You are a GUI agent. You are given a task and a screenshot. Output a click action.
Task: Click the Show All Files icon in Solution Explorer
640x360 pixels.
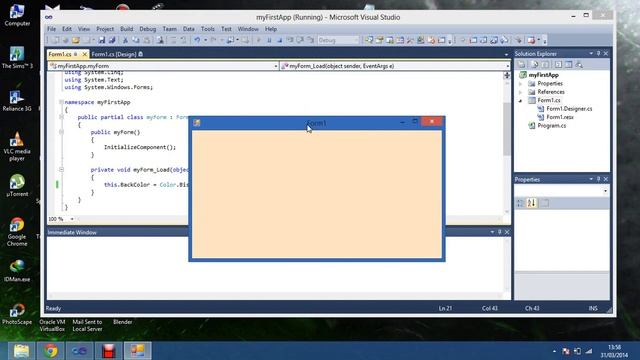click(x=534, y=64)
